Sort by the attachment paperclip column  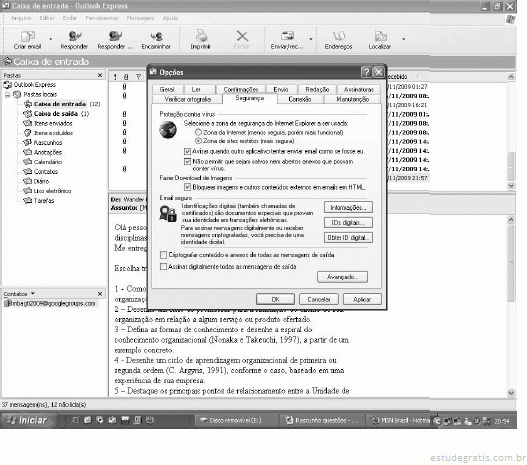tap(126, 77)
